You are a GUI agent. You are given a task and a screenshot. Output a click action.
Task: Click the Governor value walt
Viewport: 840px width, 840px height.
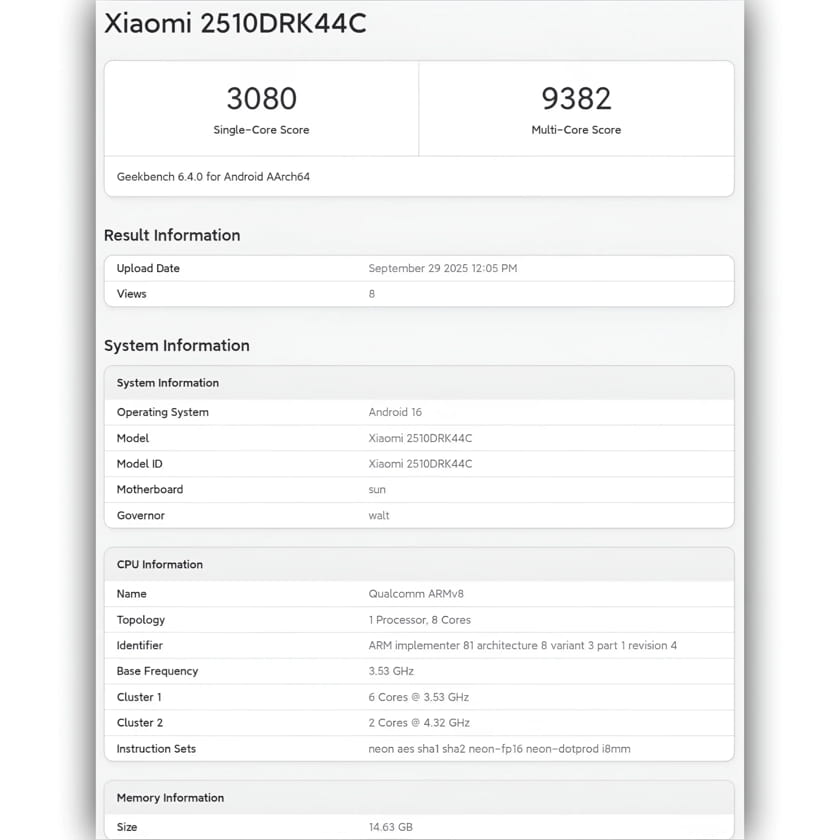point(379,516)
